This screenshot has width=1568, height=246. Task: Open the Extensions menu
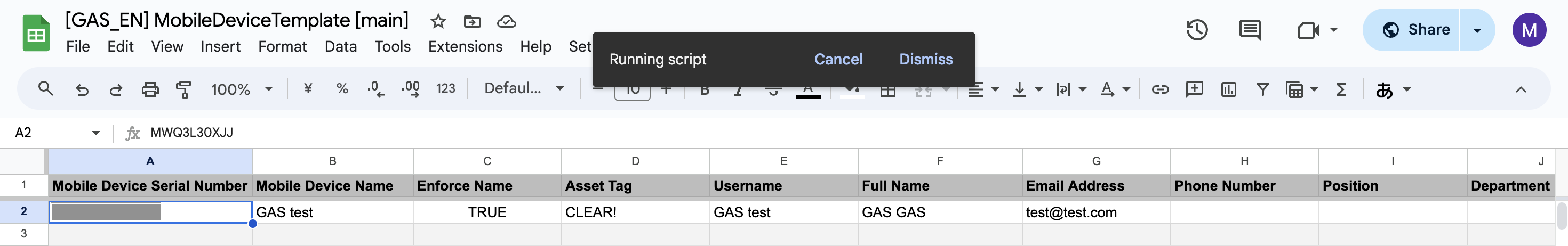point(465,47)
